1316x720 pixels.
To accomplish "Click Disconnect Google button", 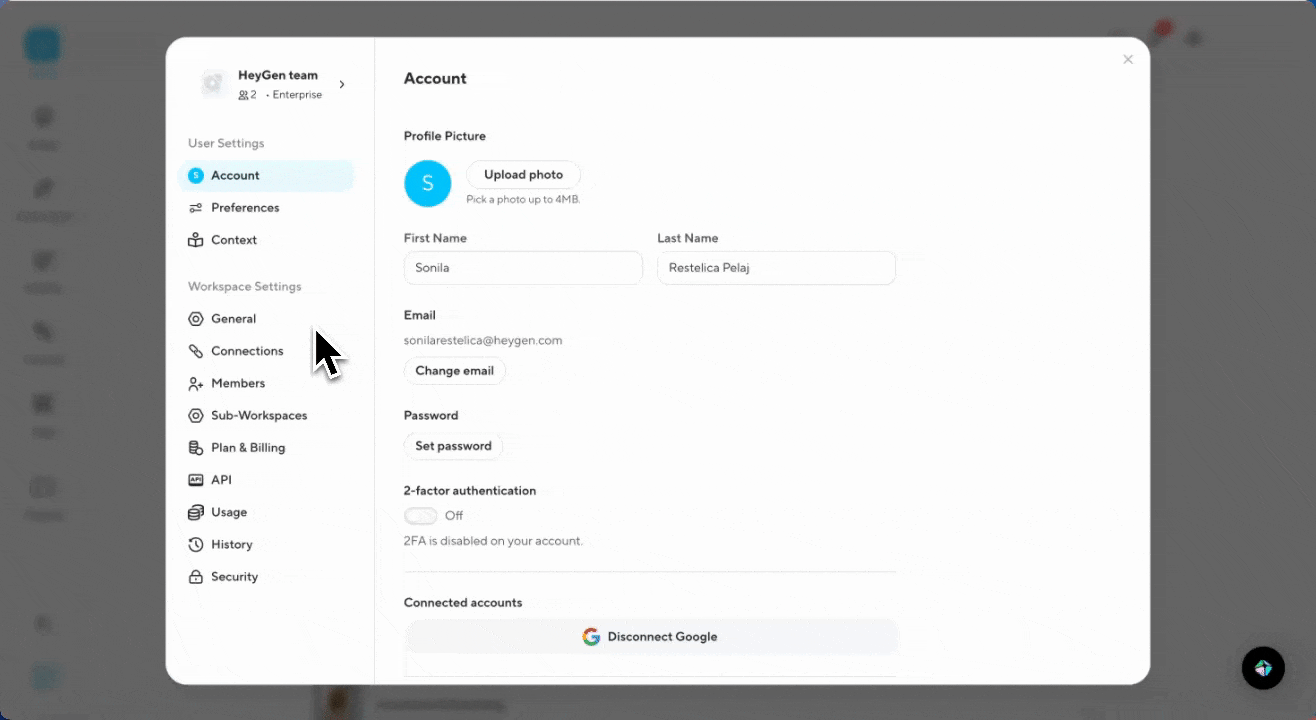I will tap(651, 637).
